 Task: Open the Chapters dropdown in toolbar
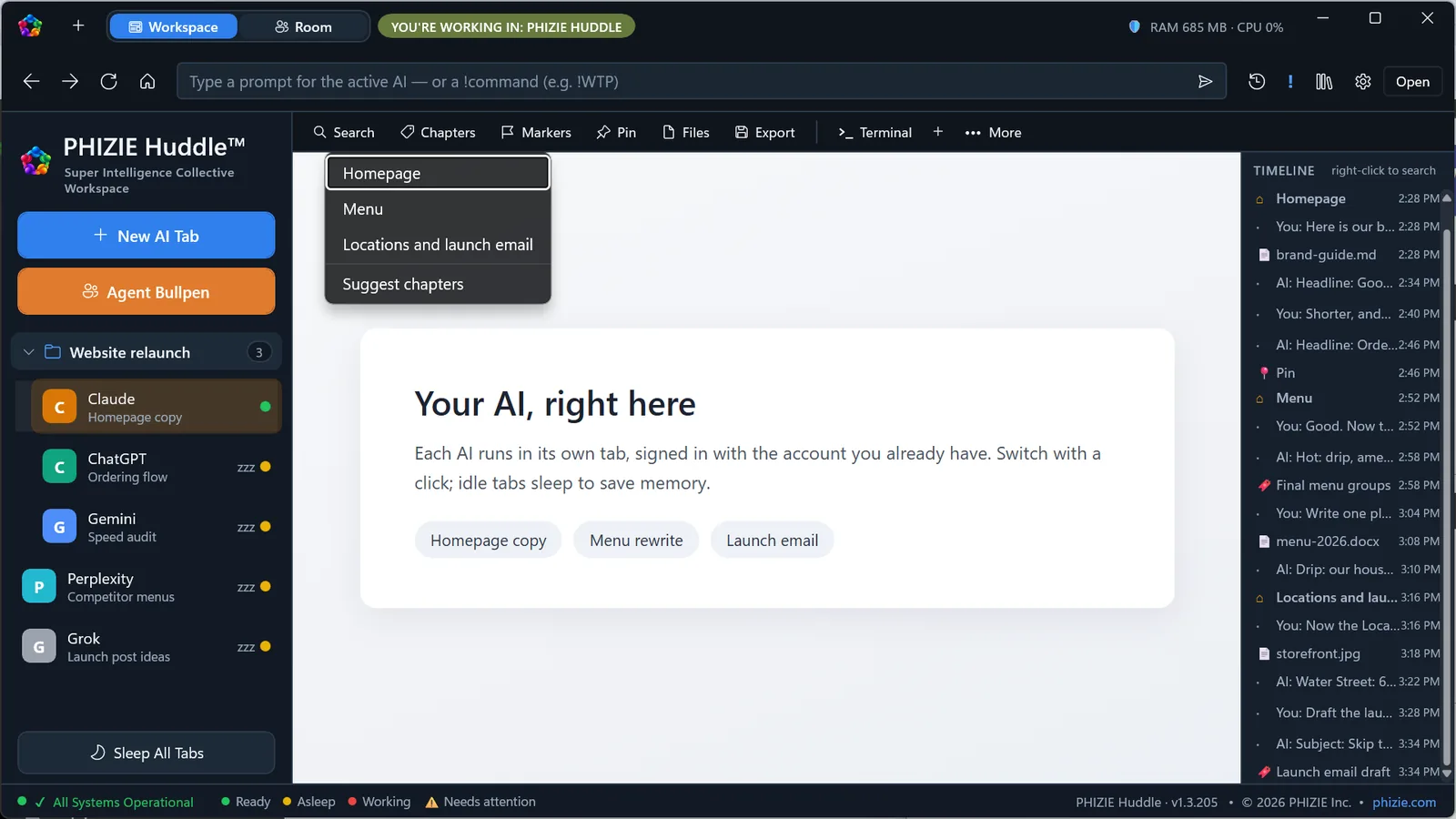coord(438,132)
